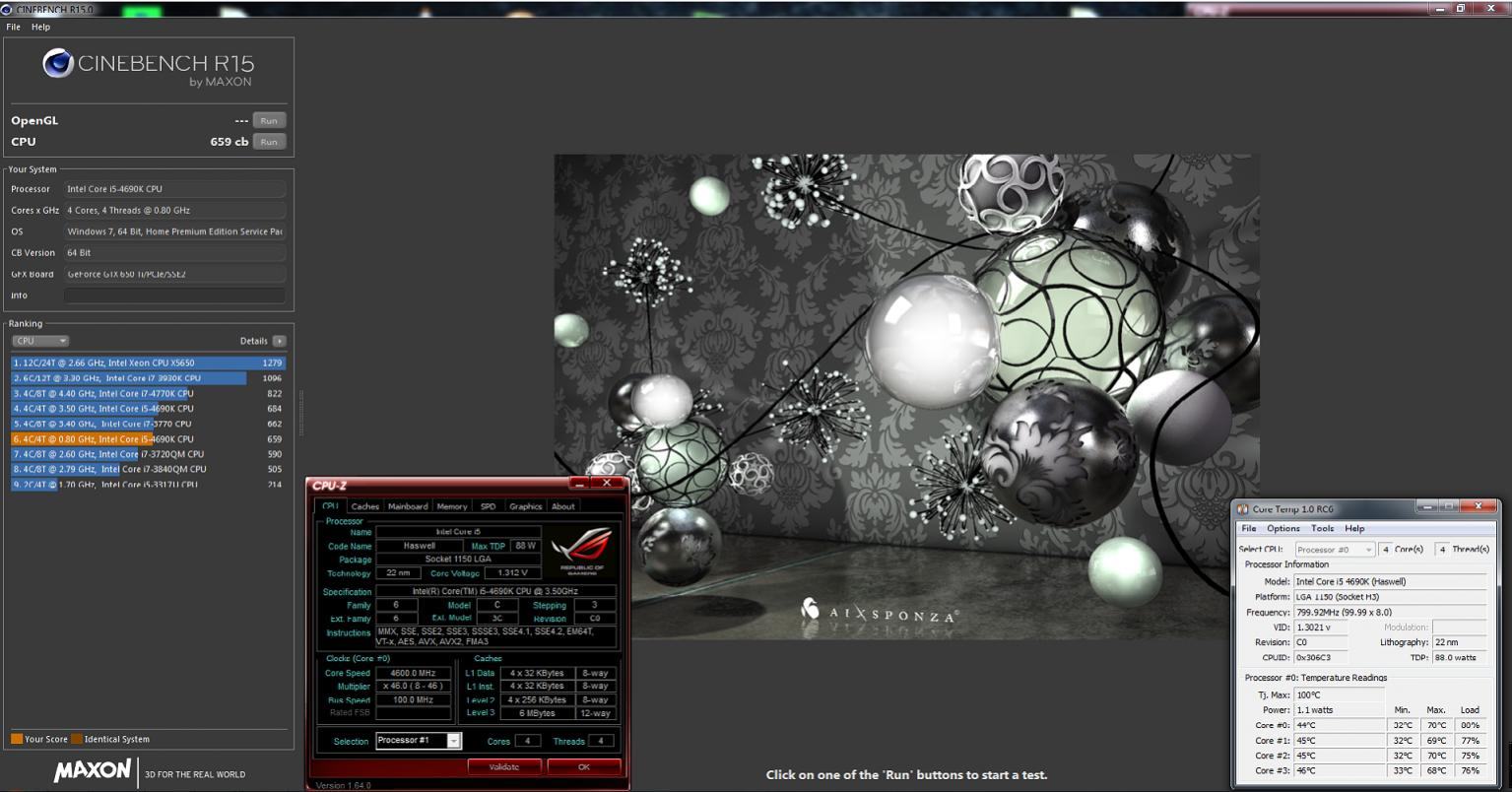Open Cinebench File menu
1512x792 pixels.
pos(14,27)
